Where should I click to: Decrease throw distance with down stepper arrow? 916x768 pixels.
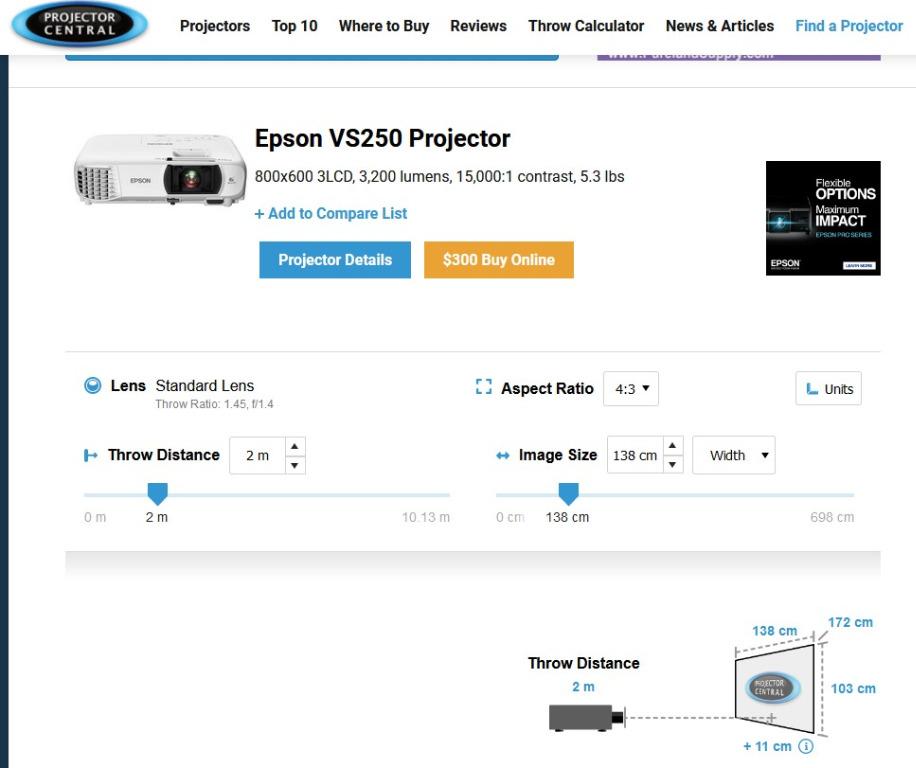(294, 465)
